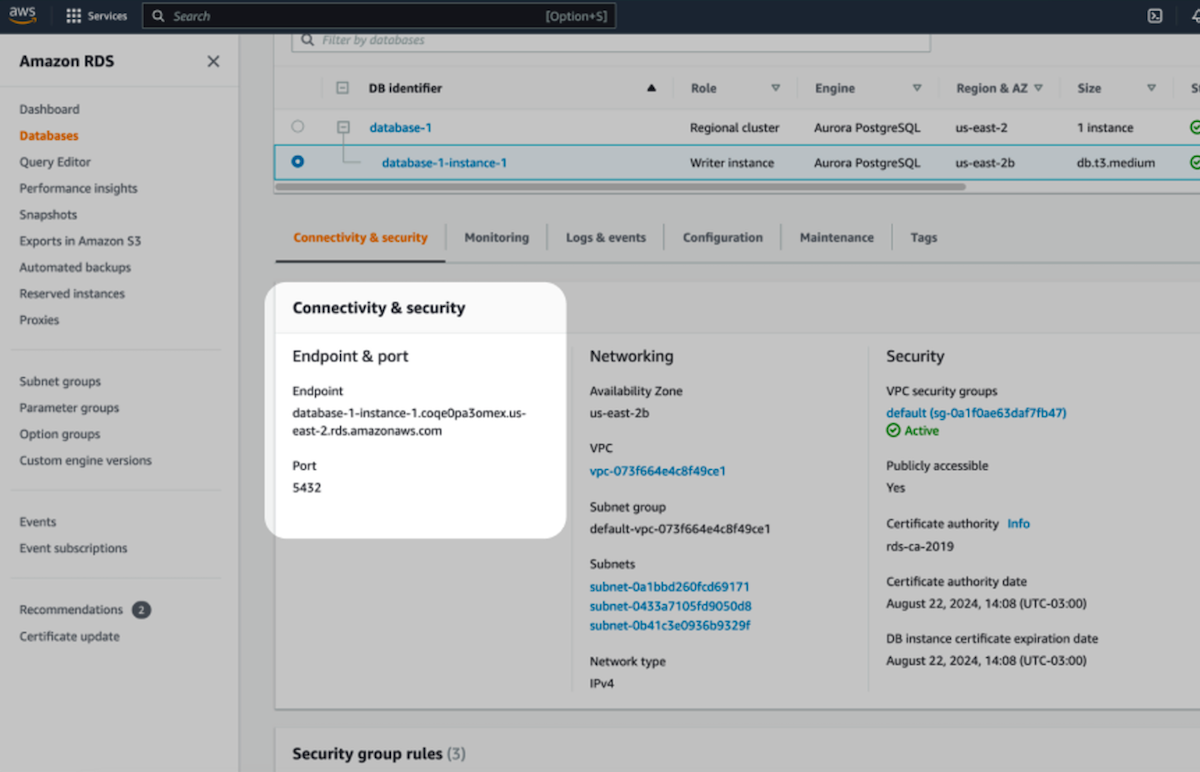Collapse the database-1 cluster tree row
Image resolution: width=1200 pixels, height=772 pixels.
coord(343,127)
